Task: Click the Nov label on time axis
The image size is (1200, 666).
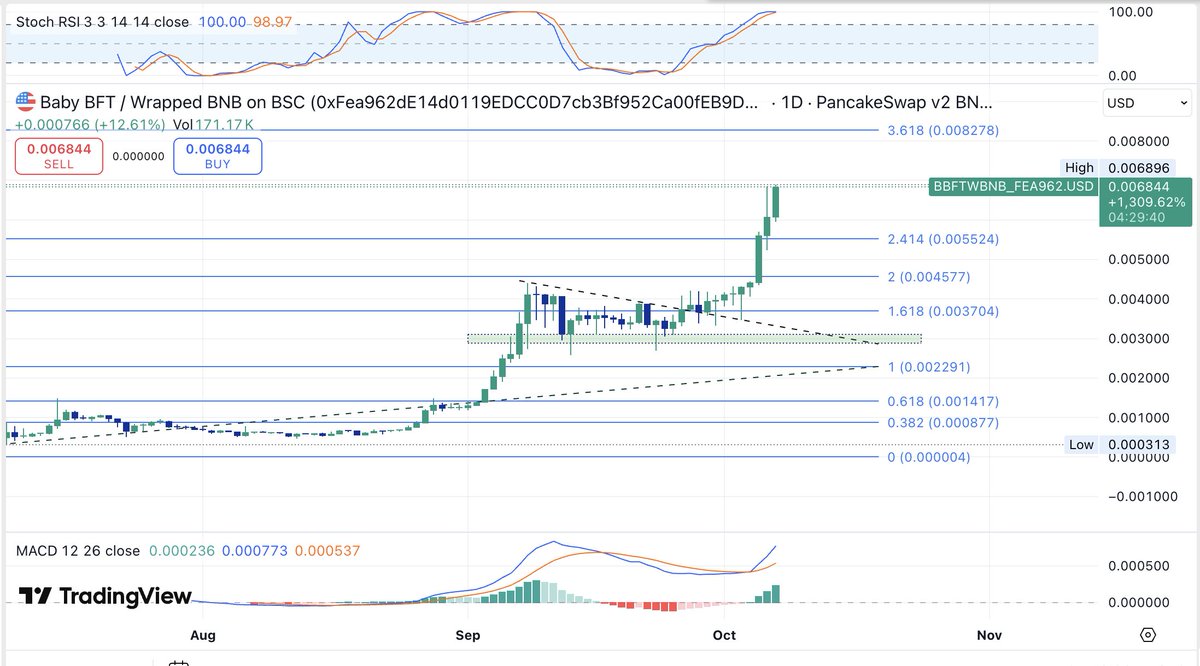Action: [x=989, y=635]
